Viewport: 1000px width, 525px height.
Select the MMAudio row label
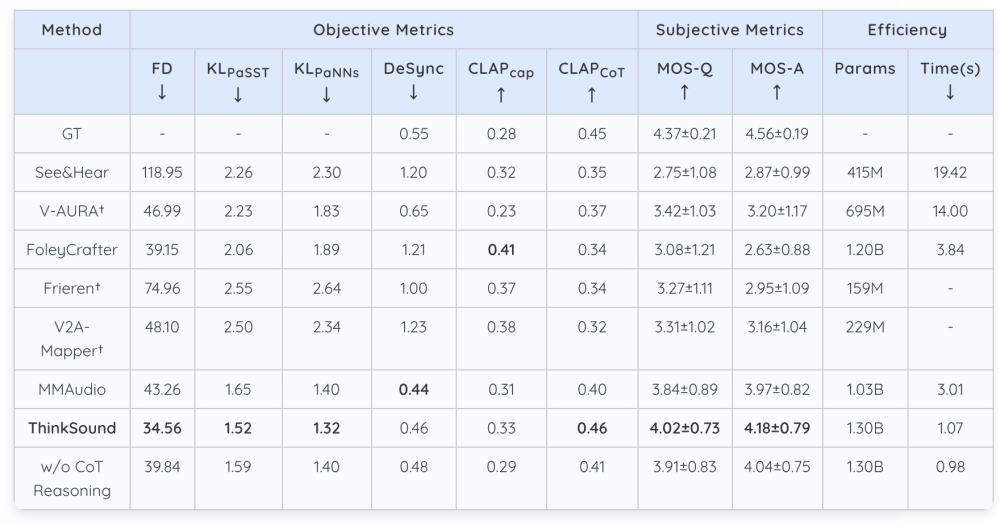72,389
